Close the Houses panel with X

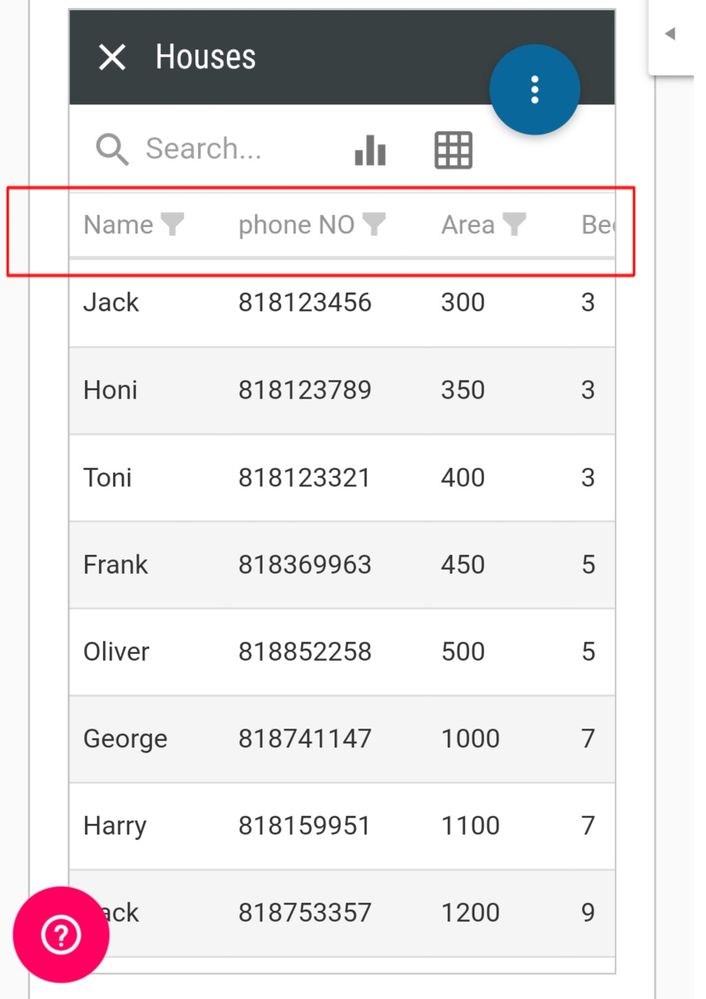pyautogui.click(x=112, y=57)
